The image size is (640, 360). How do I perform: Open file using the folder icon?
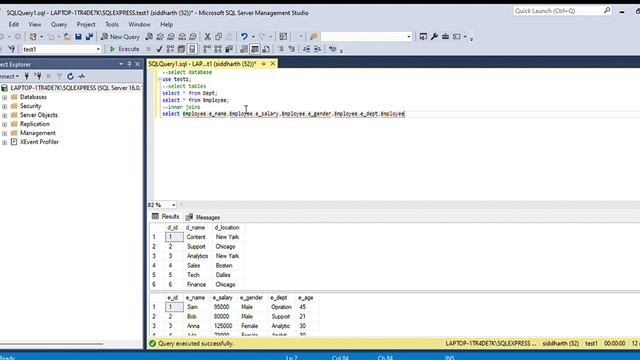tap(67, 37)
